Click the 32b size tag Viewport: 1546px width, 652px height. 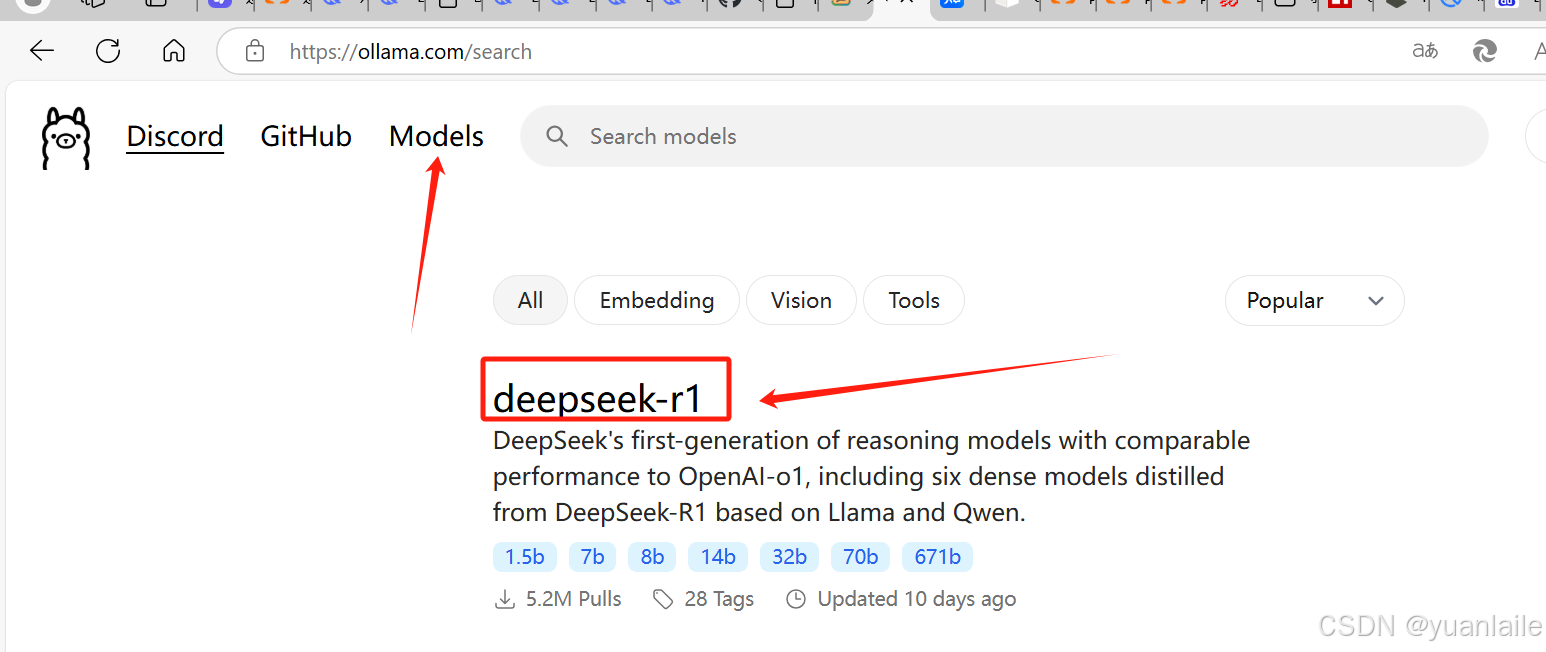(x=789, y=557)
